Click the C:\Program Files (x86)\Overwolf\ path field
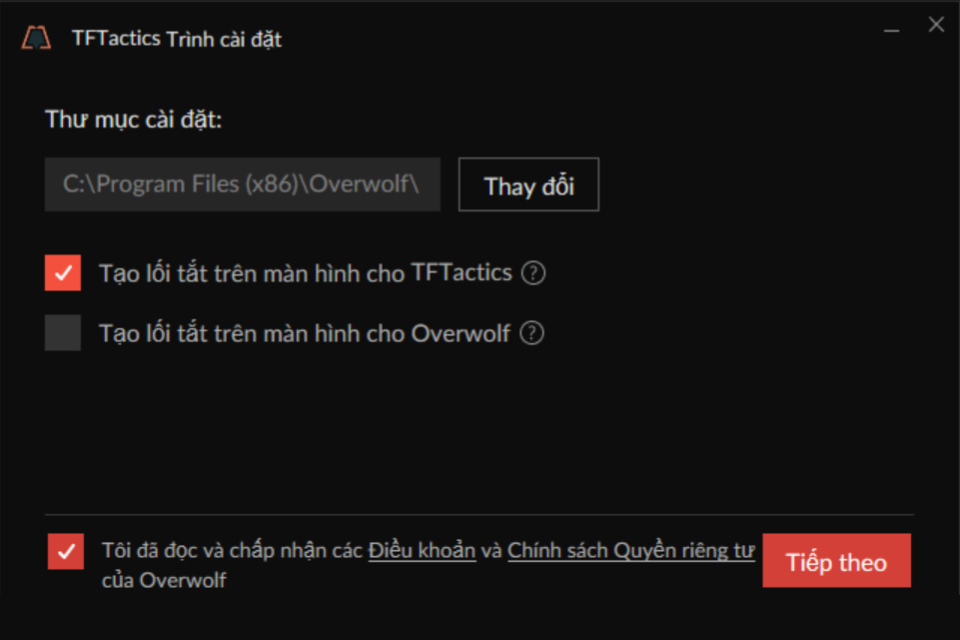Viewport: 960px width, 640px height. pyautogui.click(x=242, y=184)
